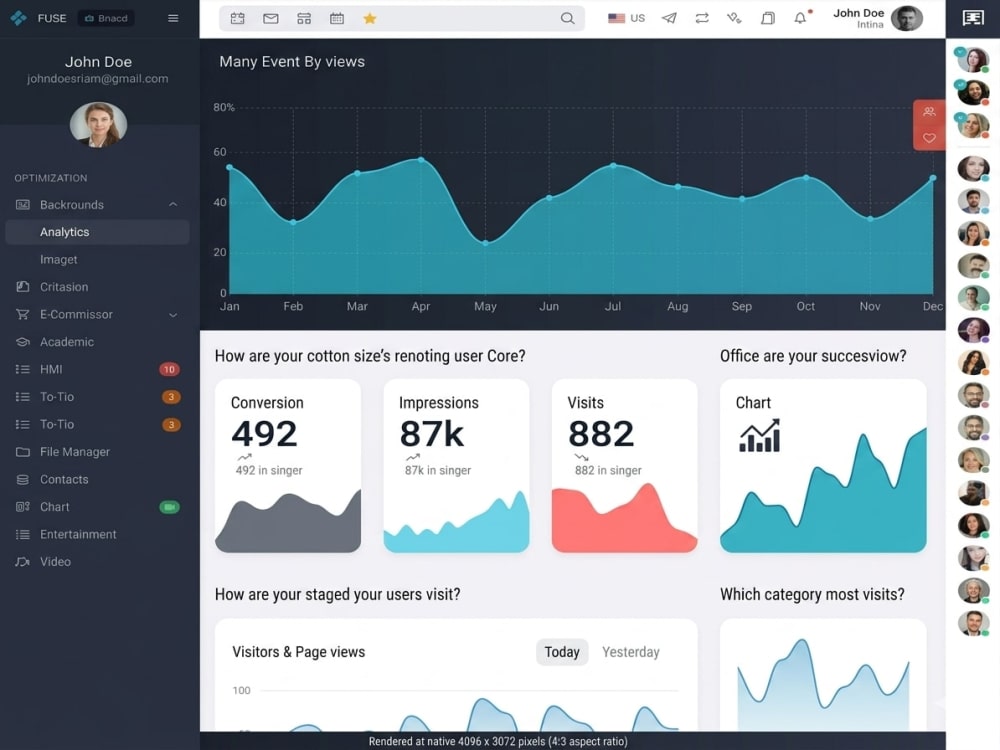Open the US language selector

point(626,18)
